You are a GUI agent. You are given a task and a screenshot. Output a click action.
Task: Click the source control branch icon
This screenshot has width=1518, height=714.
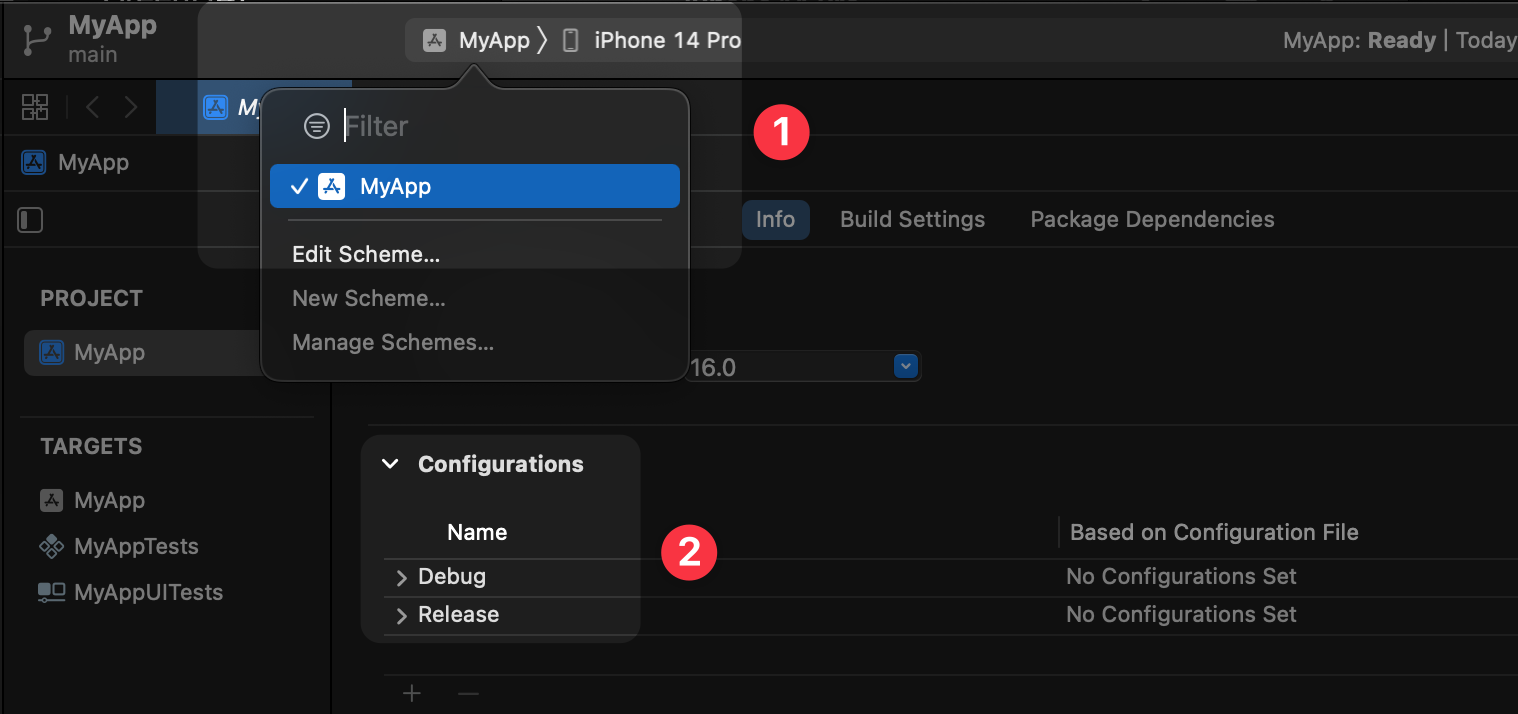tap(38, 40)
